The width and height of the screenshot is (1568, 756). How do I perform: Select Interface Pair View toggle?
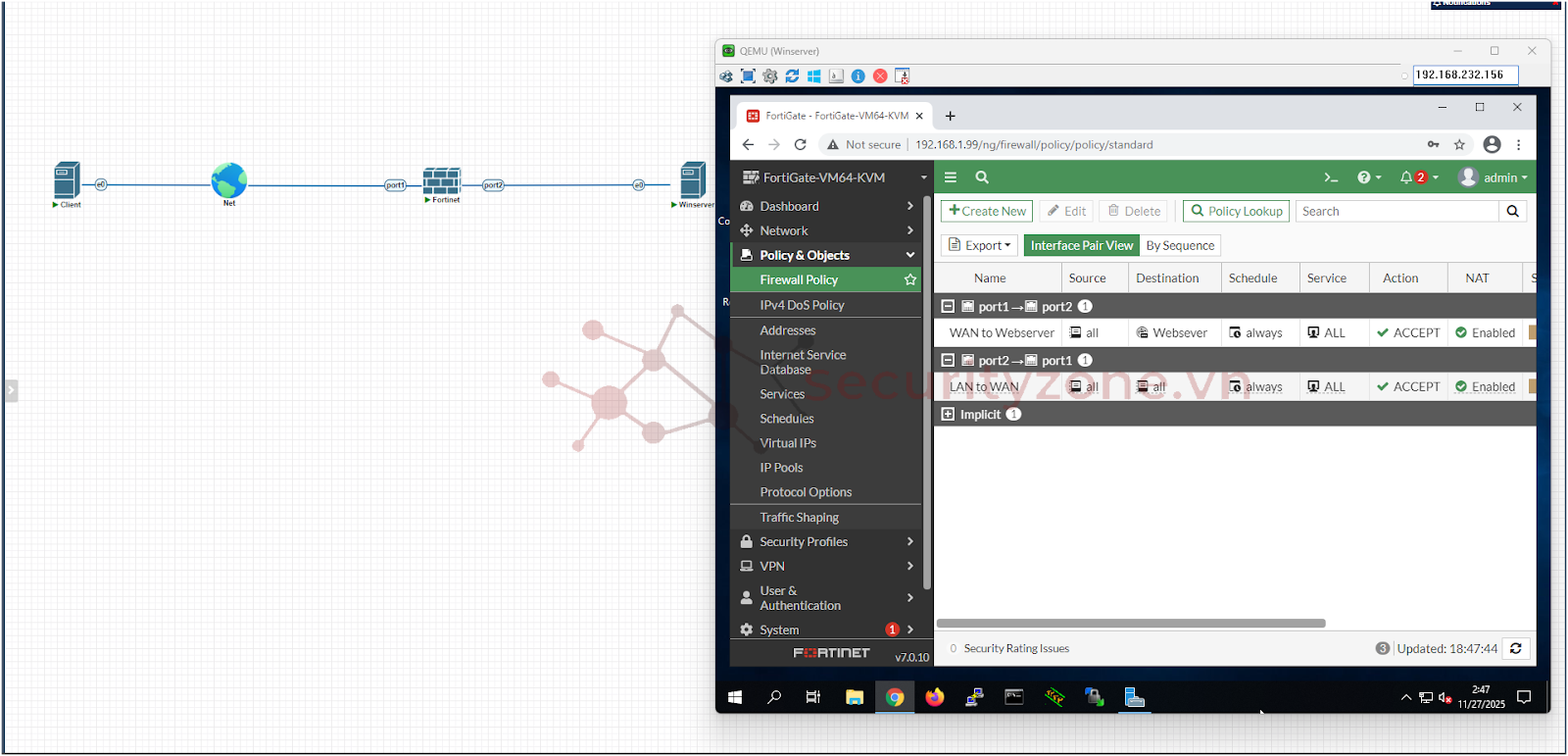(x=1081, y=246)
